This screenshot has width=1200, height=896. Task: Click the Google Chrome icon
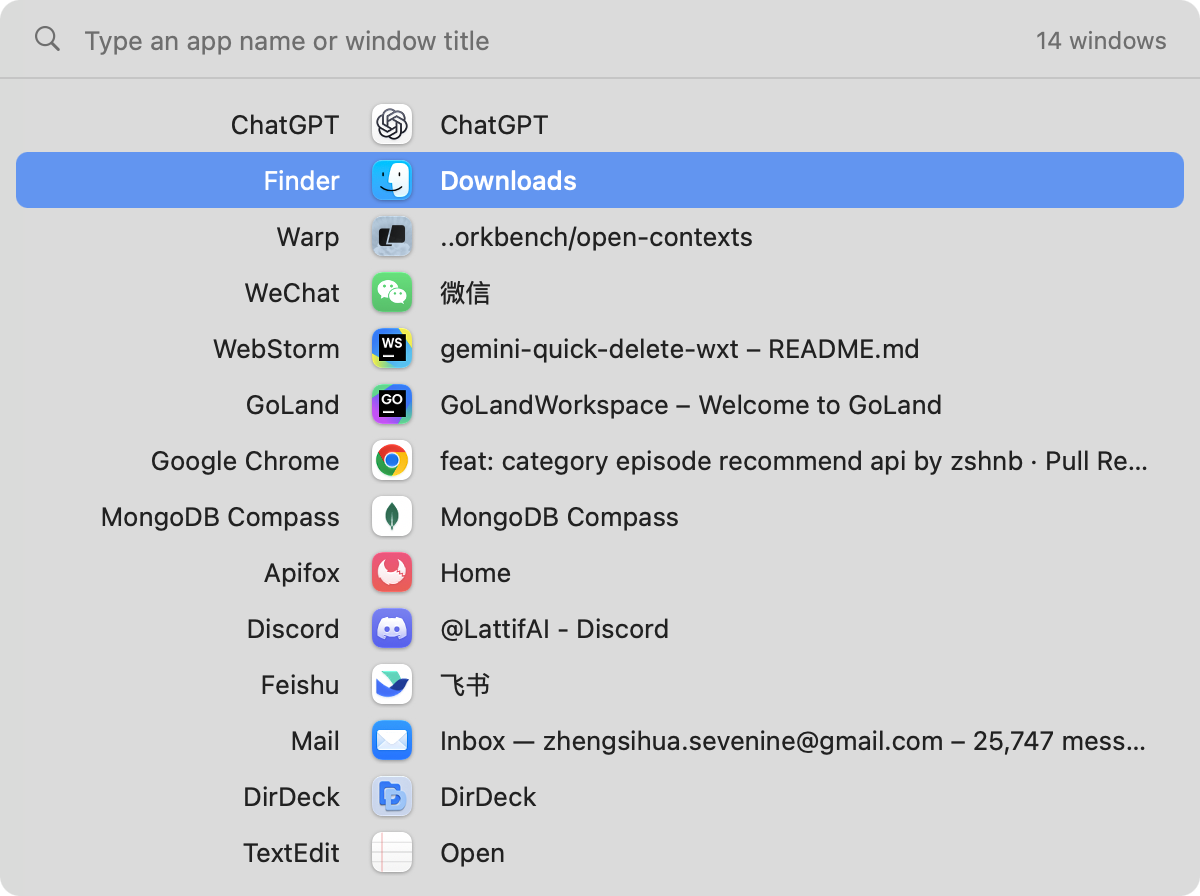click(x=392, y=461)
